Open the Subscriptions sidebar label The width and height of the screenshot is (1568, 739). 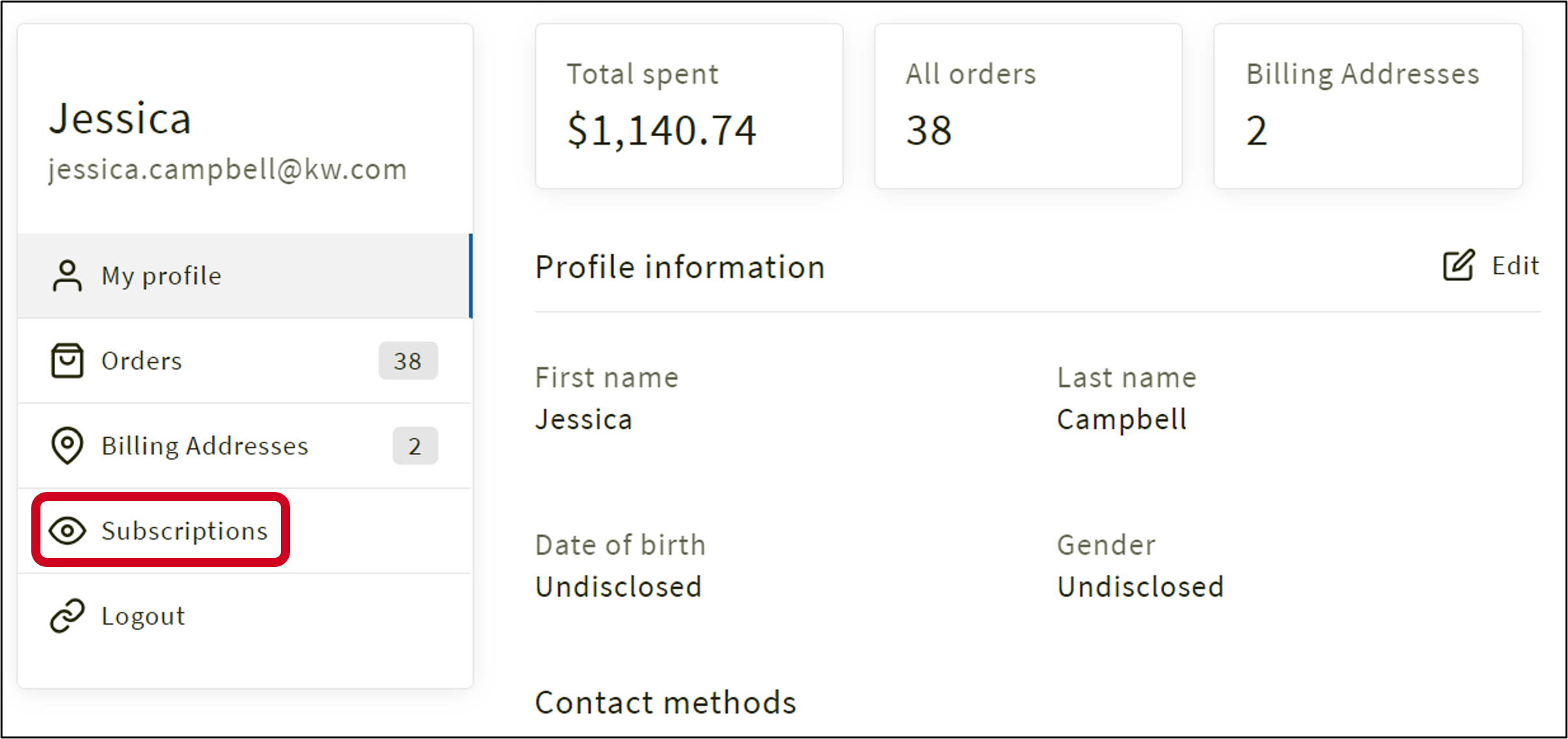click(185, 530)
